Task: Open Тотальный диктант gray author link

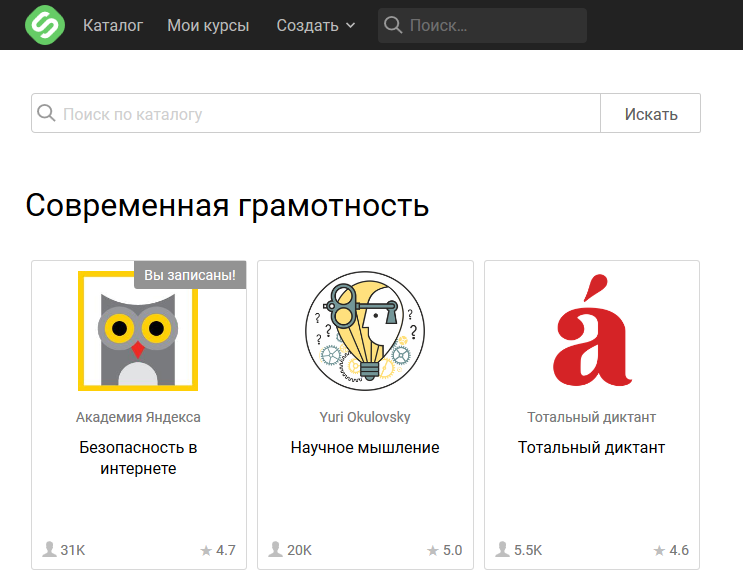Action: (x=591, y=417)
